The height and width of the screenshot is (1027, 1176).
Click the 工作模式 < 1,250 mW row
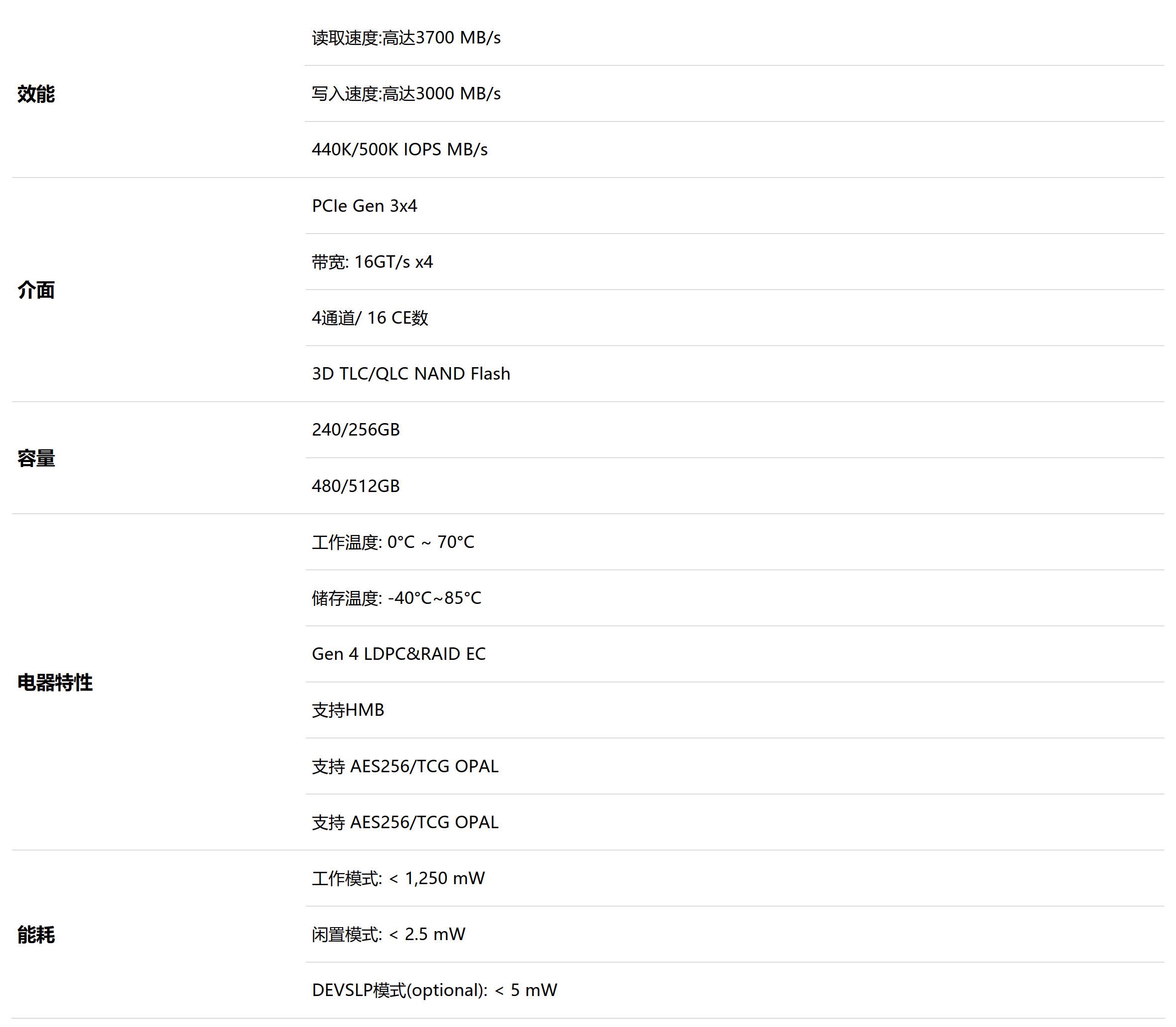point(398,879)
